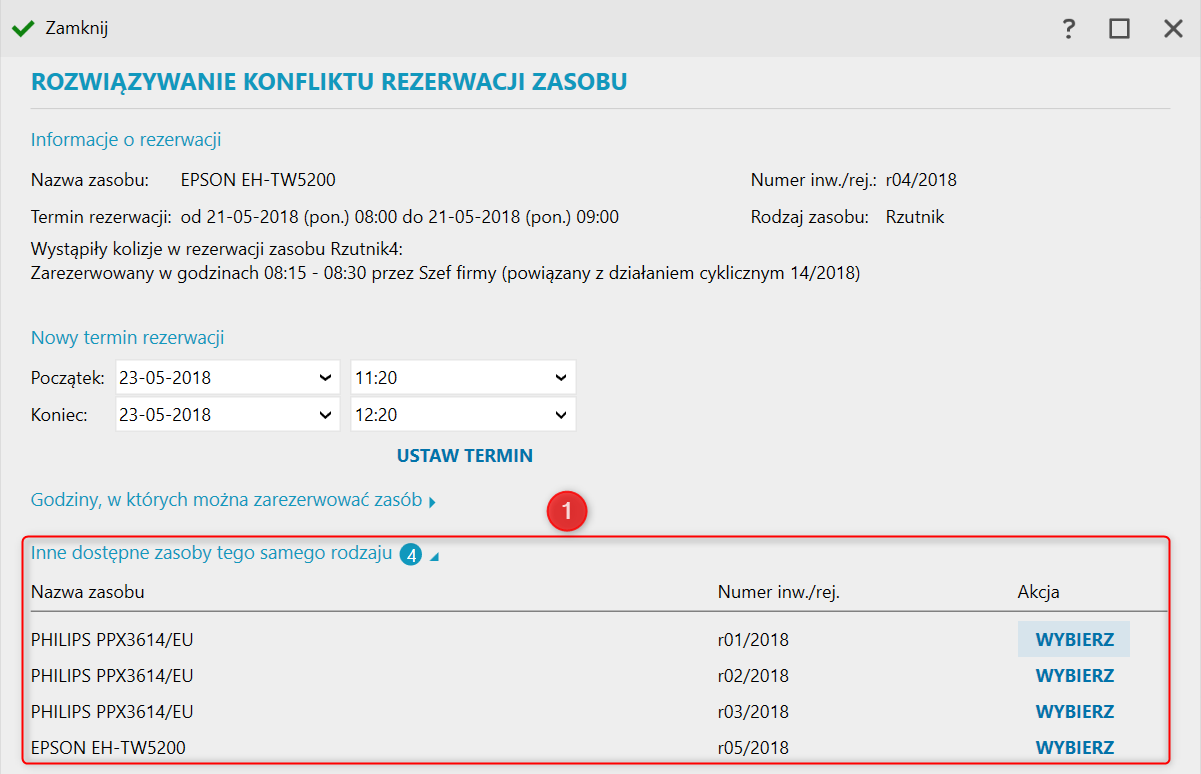Click the EPSON EH-TW5200 resource name value
The width and height of the screenshot is (1201, 774).
click(x=258, y=181)
